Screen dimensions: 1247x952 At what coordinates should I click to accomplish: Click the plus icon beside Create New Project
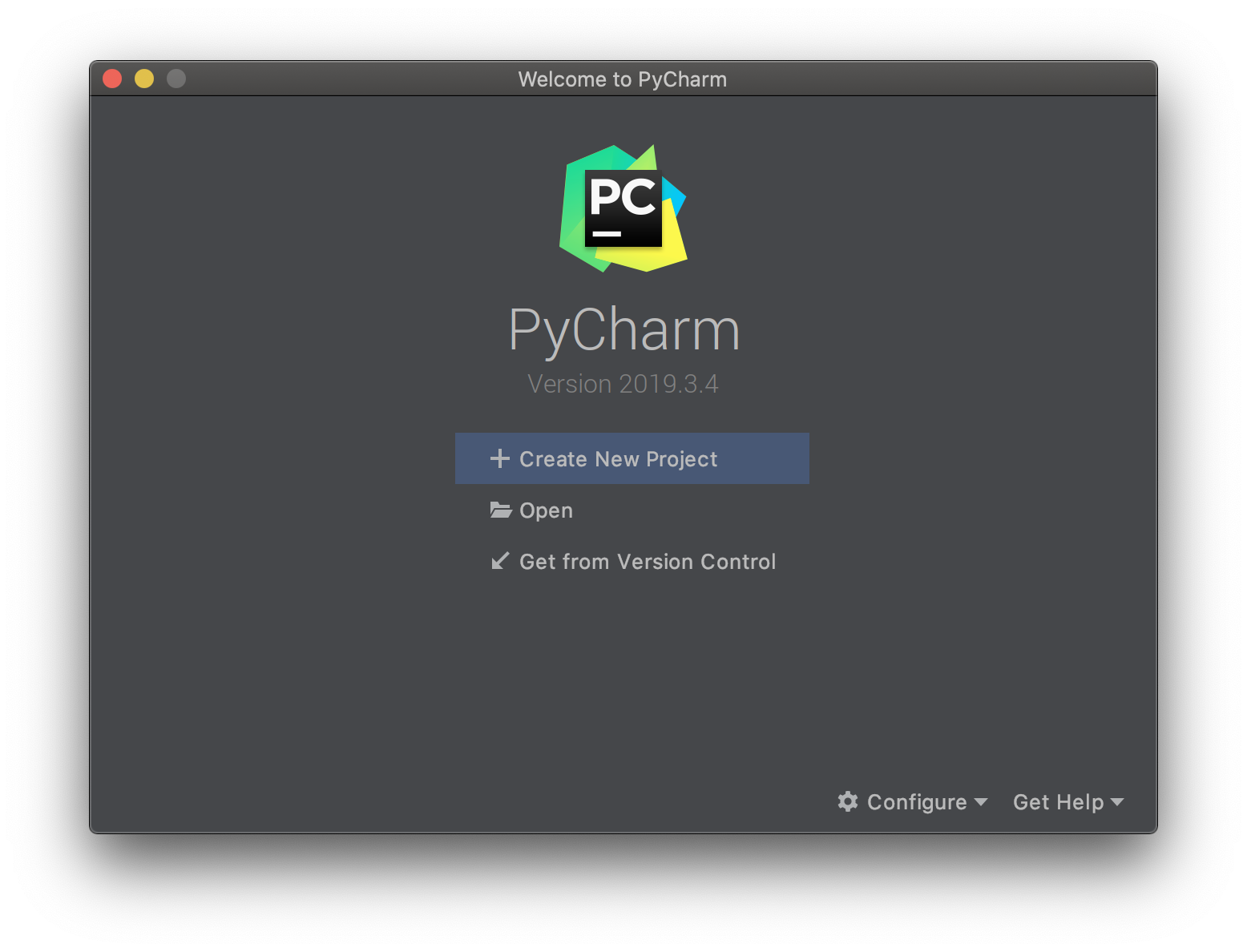click(x=500, y=458)
